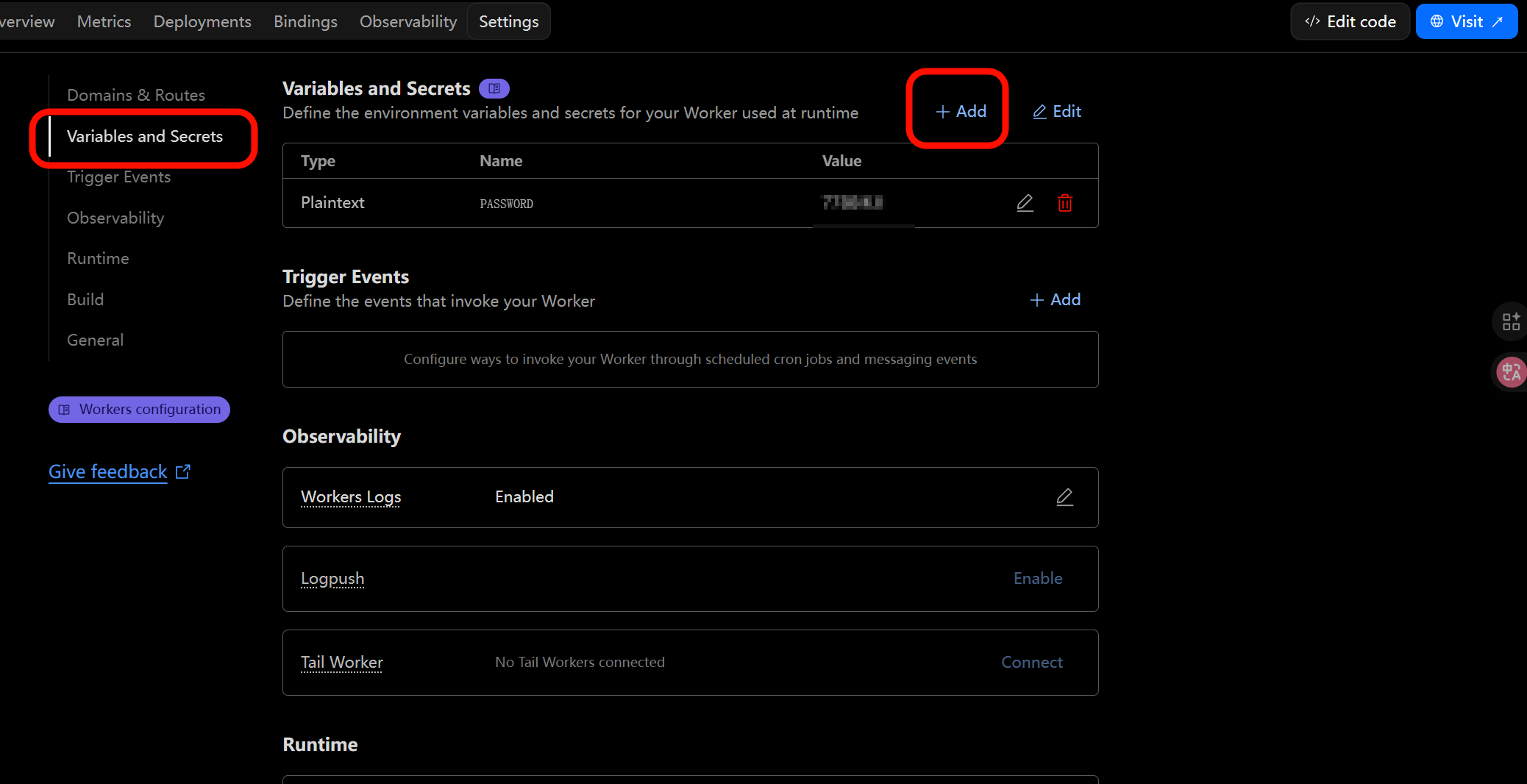This screenshot has height=784, width=1527.
Task: Open the Workers configuration badge
Action: pos(140,410)
